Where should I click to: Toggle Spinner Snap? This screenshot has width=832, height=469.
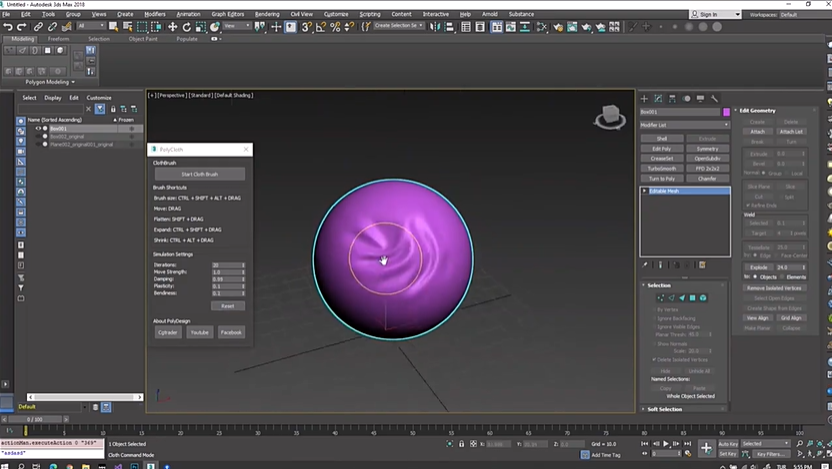tap(349, 27)
